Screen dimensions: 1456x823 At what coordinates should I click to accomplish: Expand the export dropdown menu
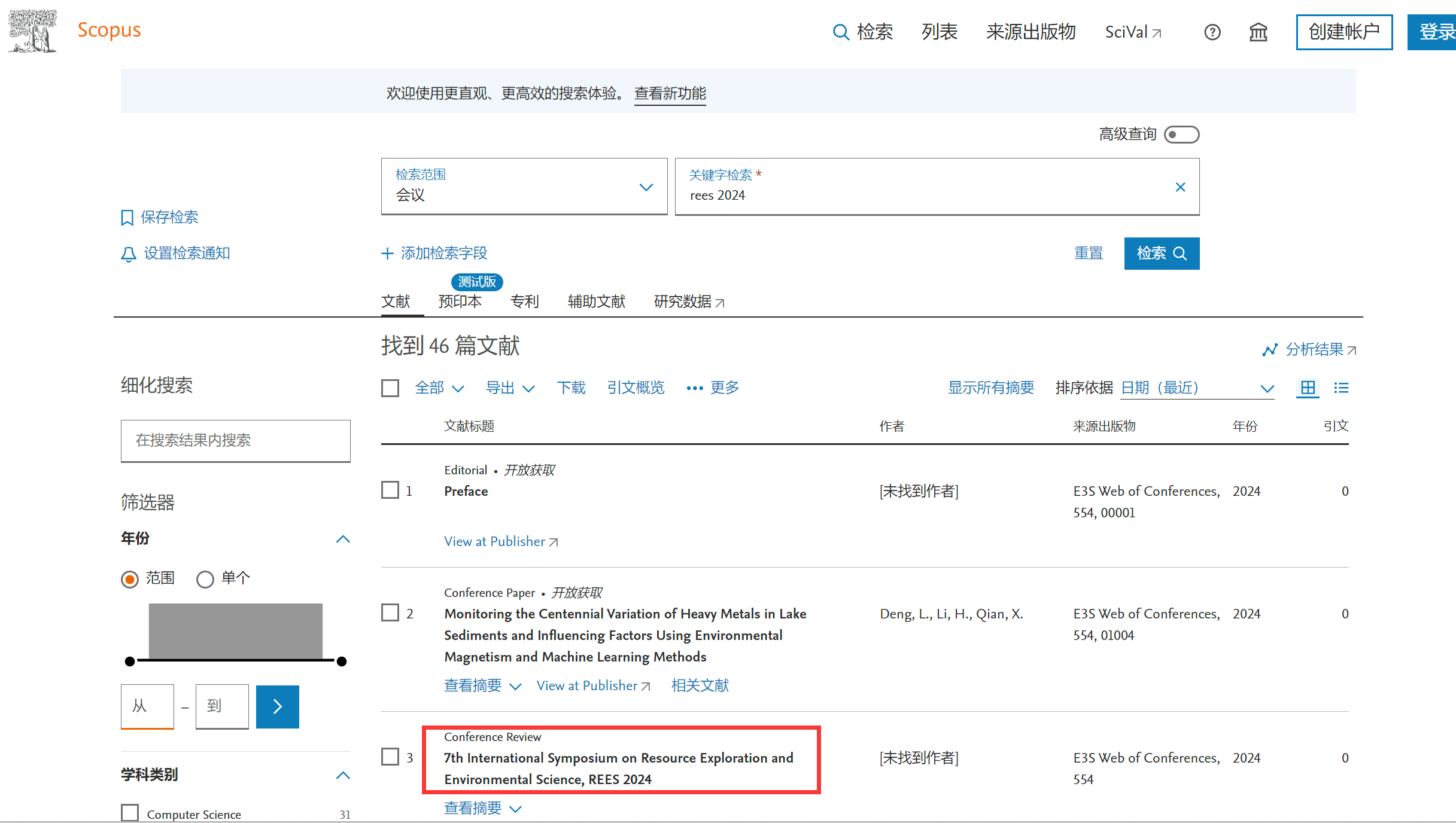[x=509, y=388]
